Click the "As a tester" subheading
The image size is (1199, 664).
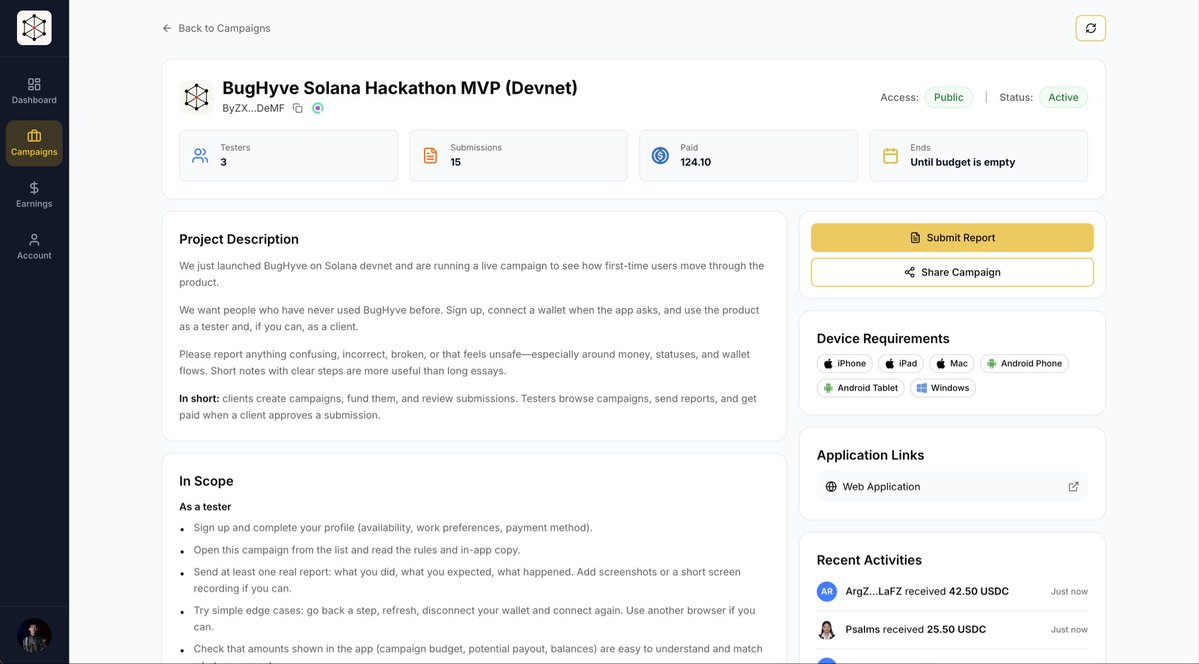coord(205,506)
